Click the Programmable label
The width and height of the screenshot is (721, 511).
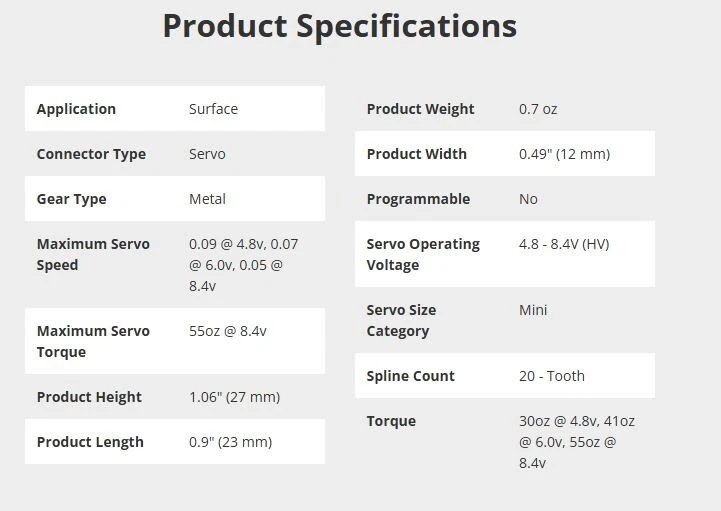click(418, 199)
